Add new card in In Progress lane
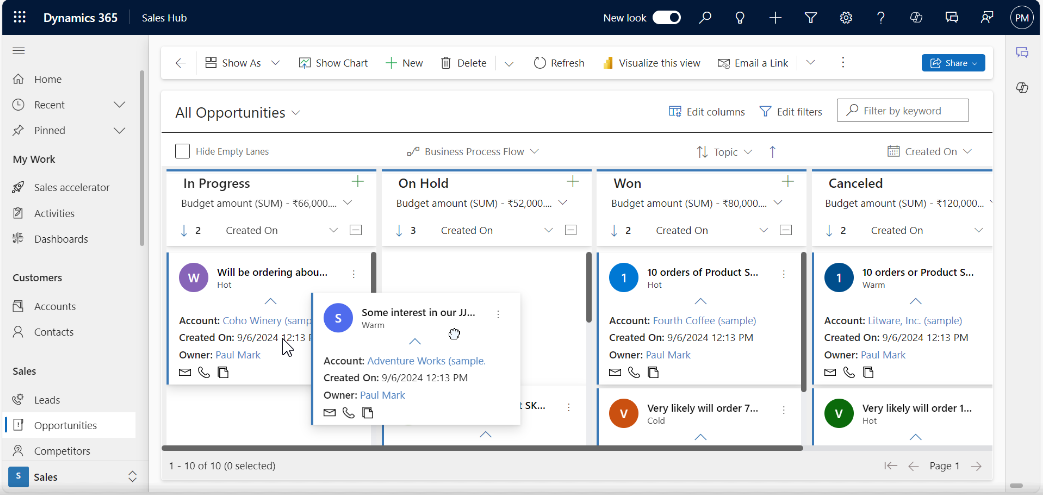This screenshot has width=1043, height=495. 358,182
